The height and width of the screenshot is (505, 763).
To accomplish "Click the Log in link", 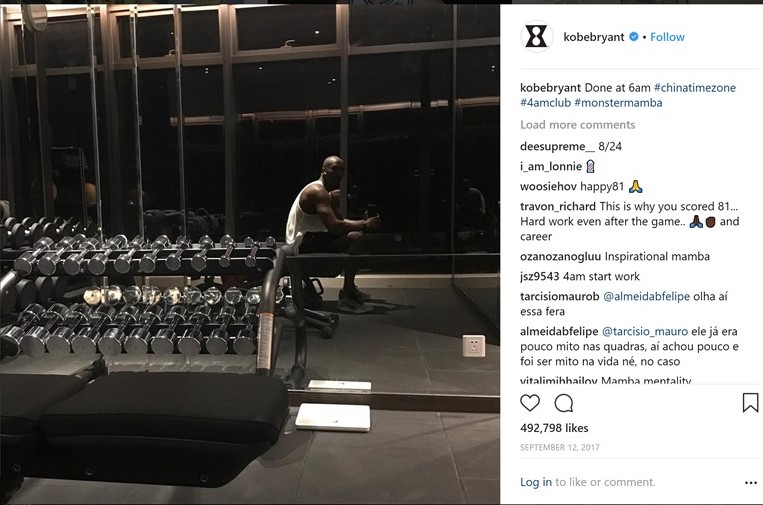I will (x=536, y=482).
